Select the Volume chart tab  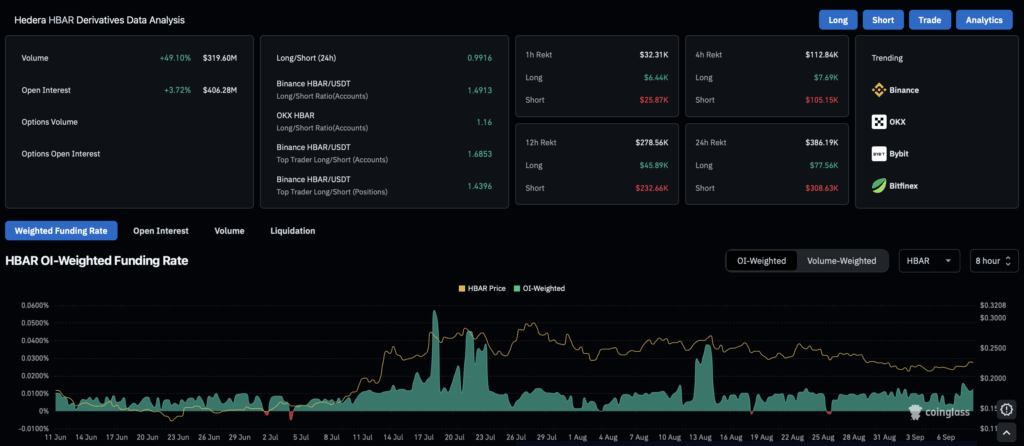[229, 231]
